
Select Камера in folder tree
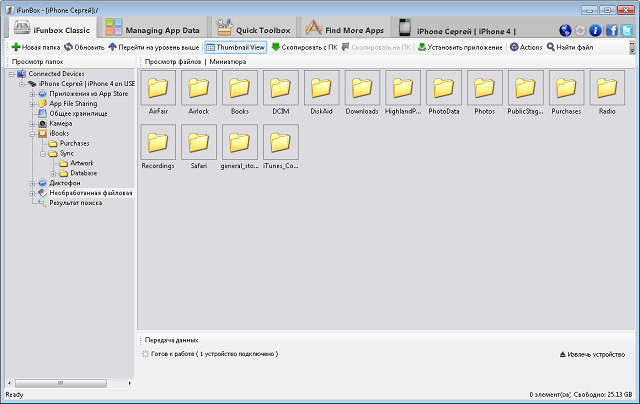[60, 123]
